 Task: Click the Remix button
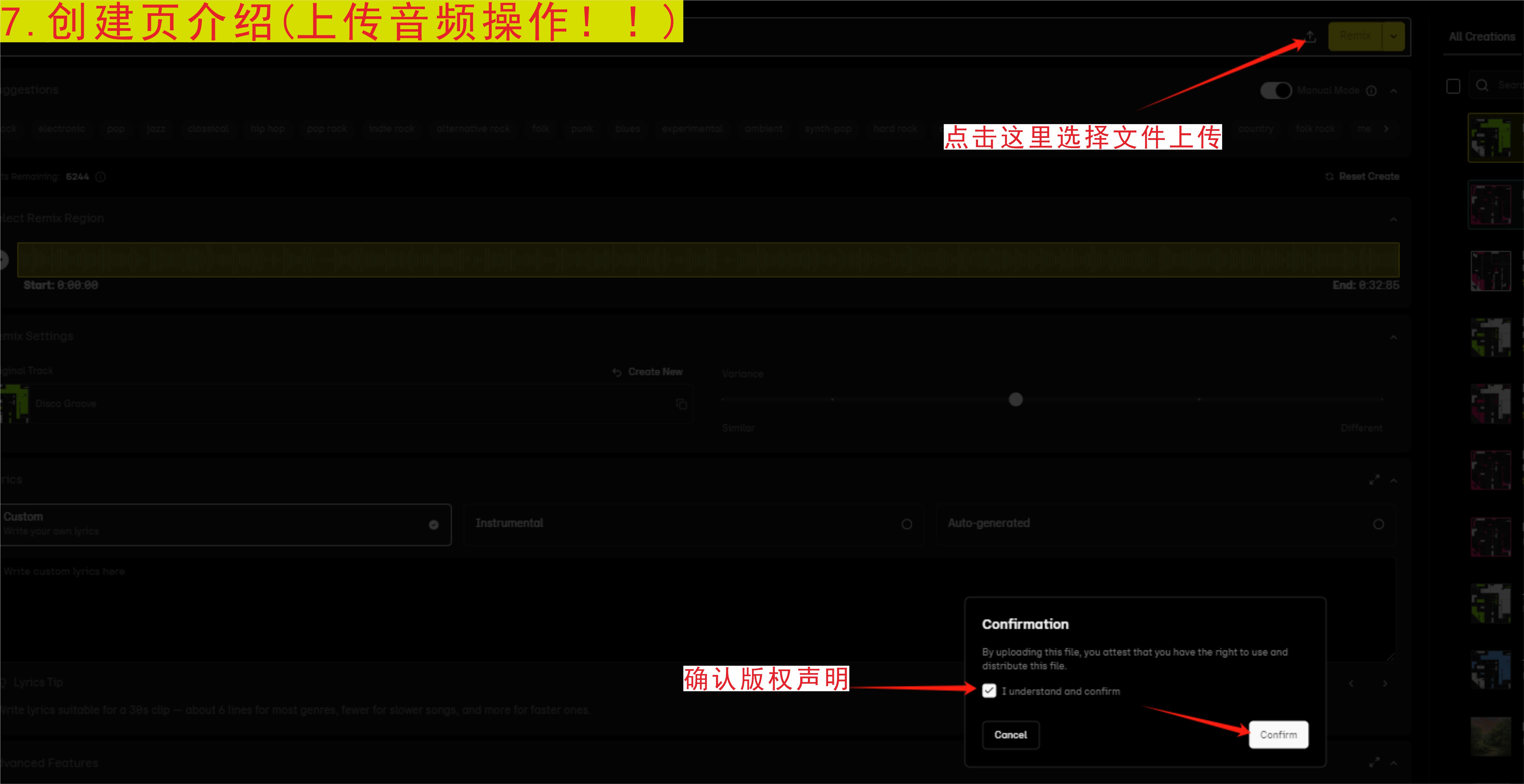point(1355,36)
